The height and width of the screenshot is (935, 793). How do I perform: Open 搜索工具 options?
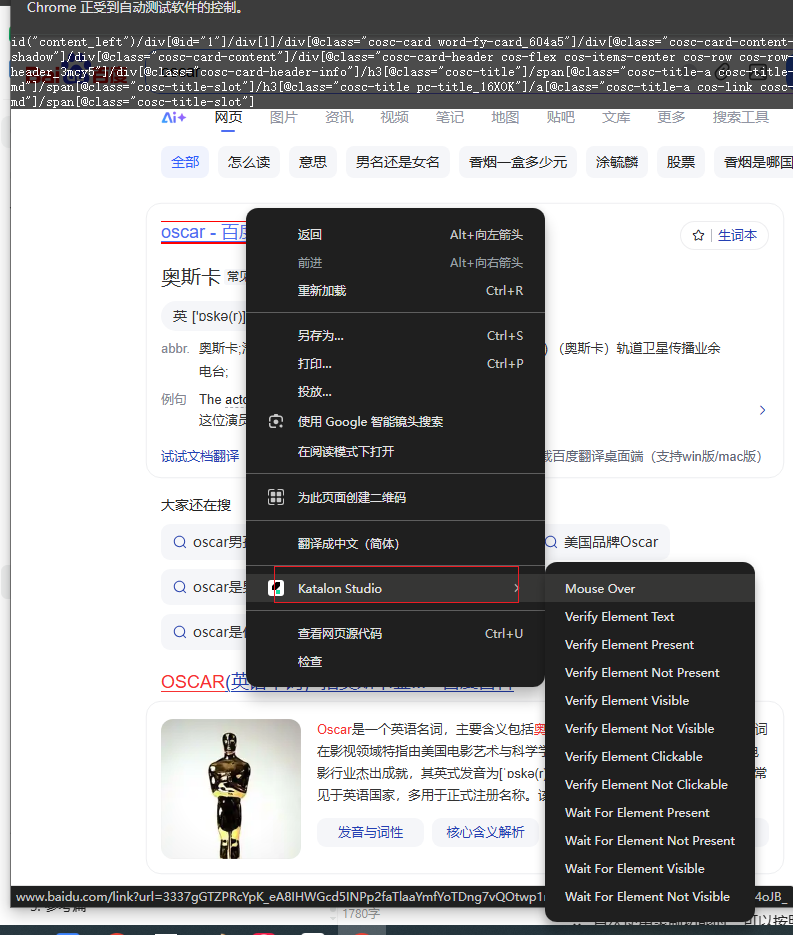pos(741,117)
